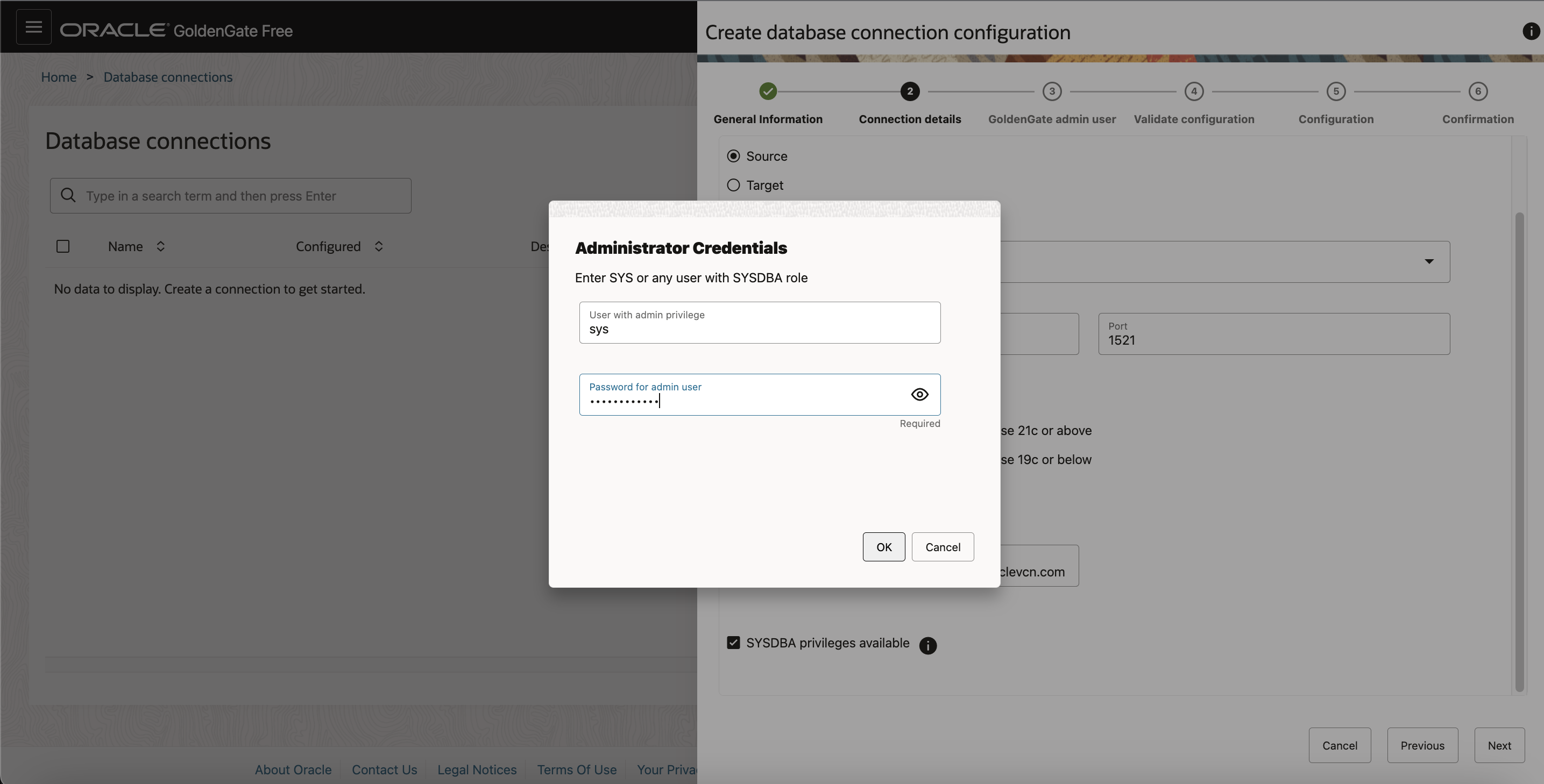1544x784 pixels.
Task: Tick the select-all table checkbox
Action: coord(63,247)
